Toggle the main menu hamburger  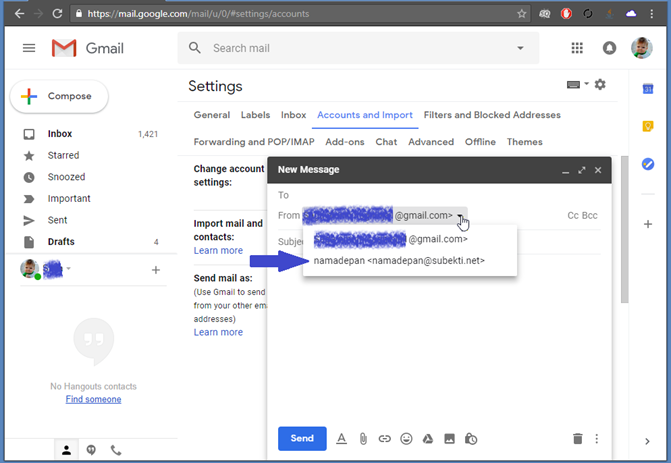(29, 48)
